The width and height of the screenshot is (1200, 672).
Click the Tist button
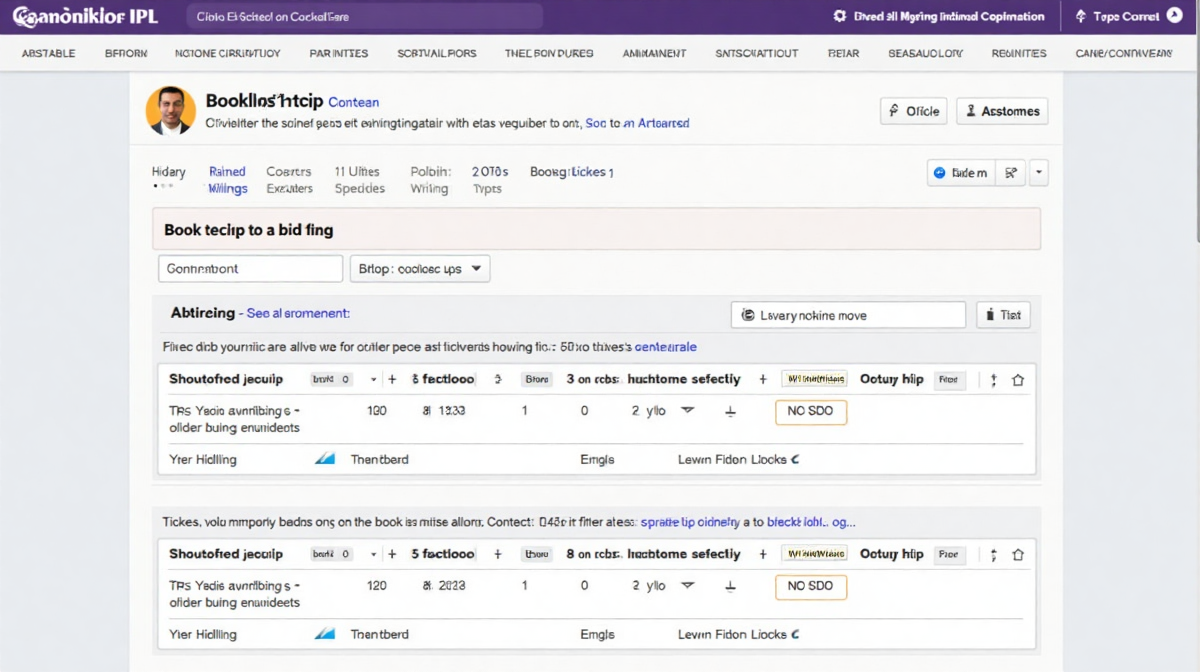coord(1003,315)
